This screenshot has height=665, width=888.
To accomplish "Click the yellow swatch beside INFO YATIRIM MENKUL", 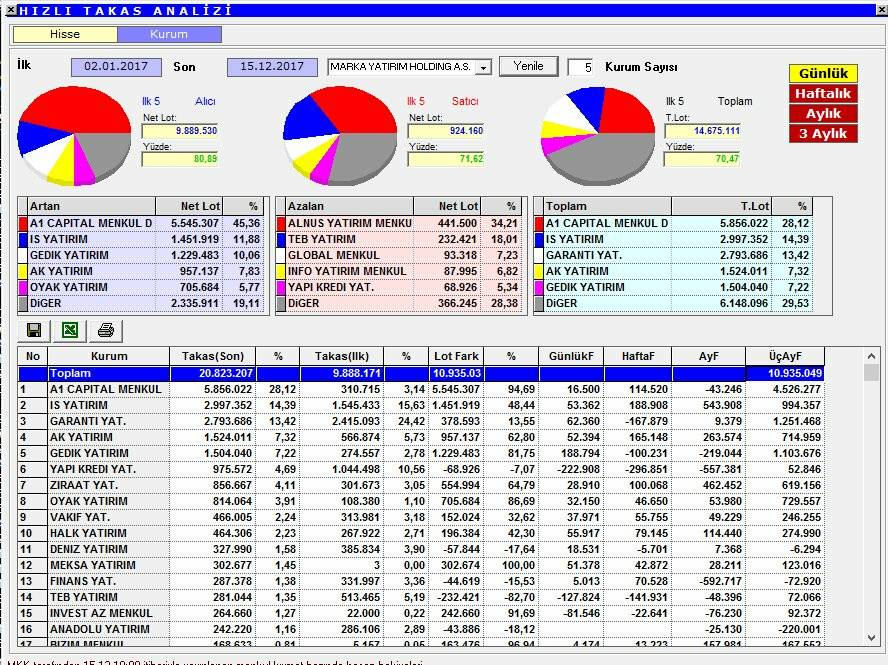I will [281, 271].
